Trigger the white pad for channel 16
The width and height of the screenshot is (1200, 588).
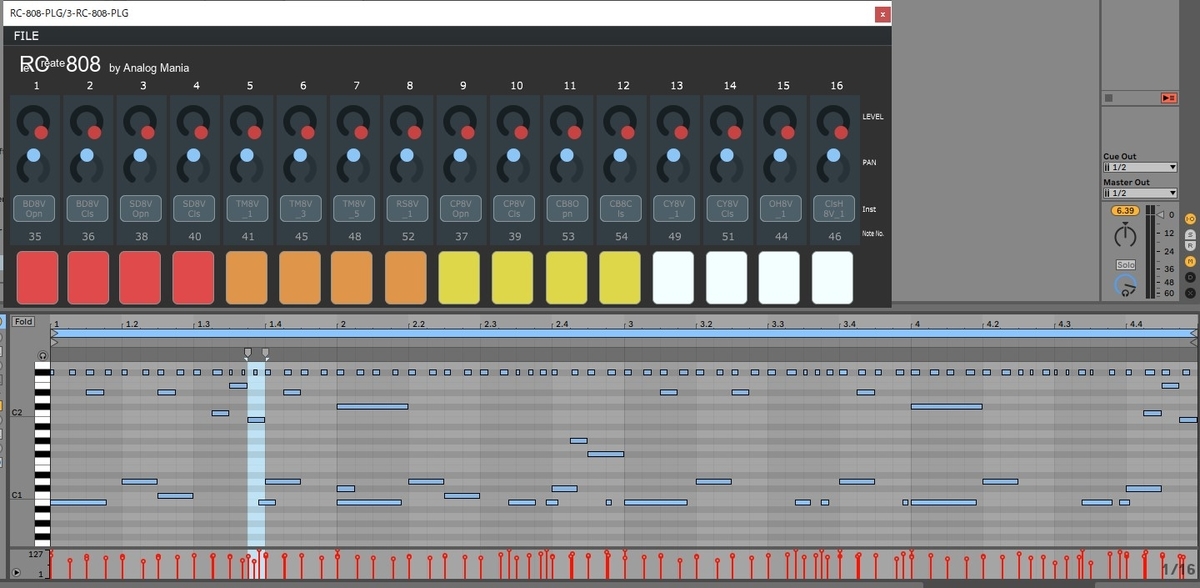(832, 278)
